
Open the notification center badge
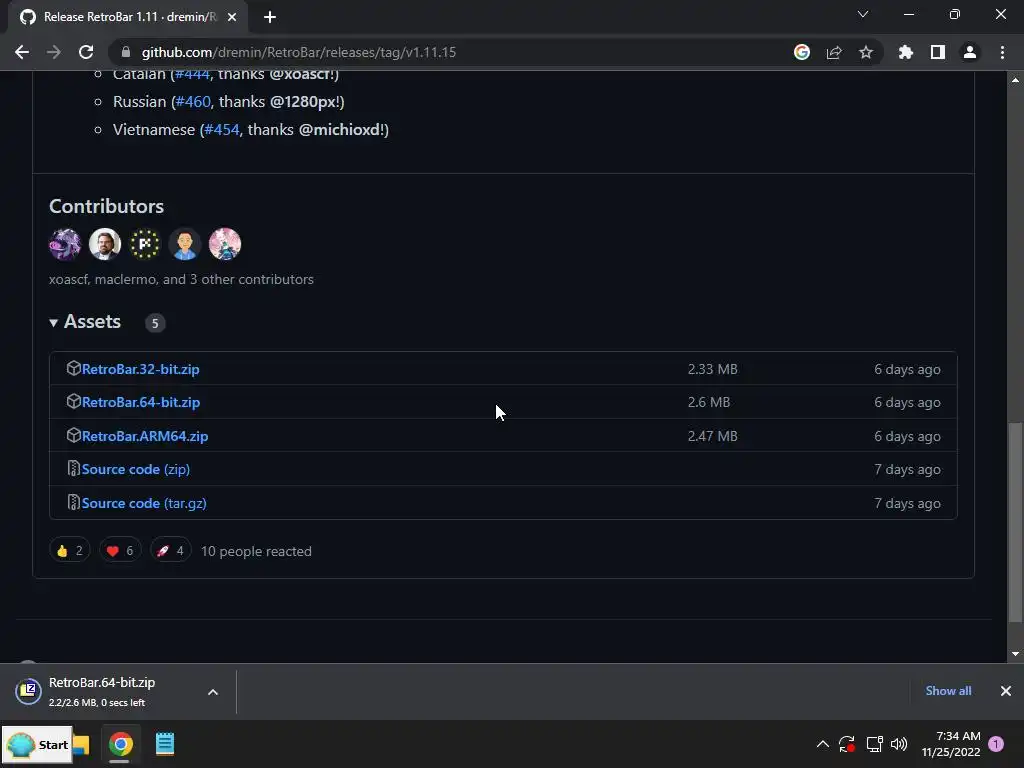(x=996, y=744)
